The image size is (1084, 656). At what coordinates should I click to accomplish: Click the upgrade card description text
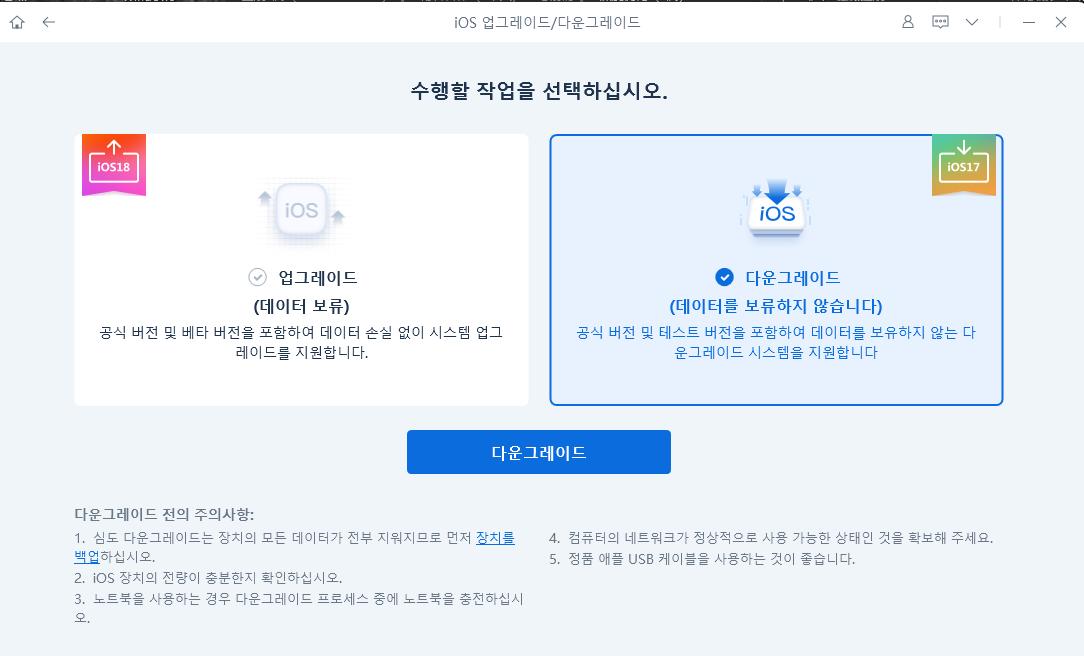(301, 342)
